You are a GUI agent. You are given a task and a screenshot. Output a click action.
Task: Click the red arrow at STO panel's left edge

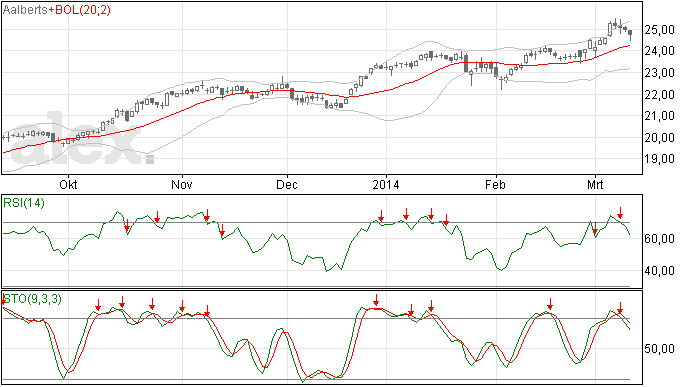pos(3,300)
